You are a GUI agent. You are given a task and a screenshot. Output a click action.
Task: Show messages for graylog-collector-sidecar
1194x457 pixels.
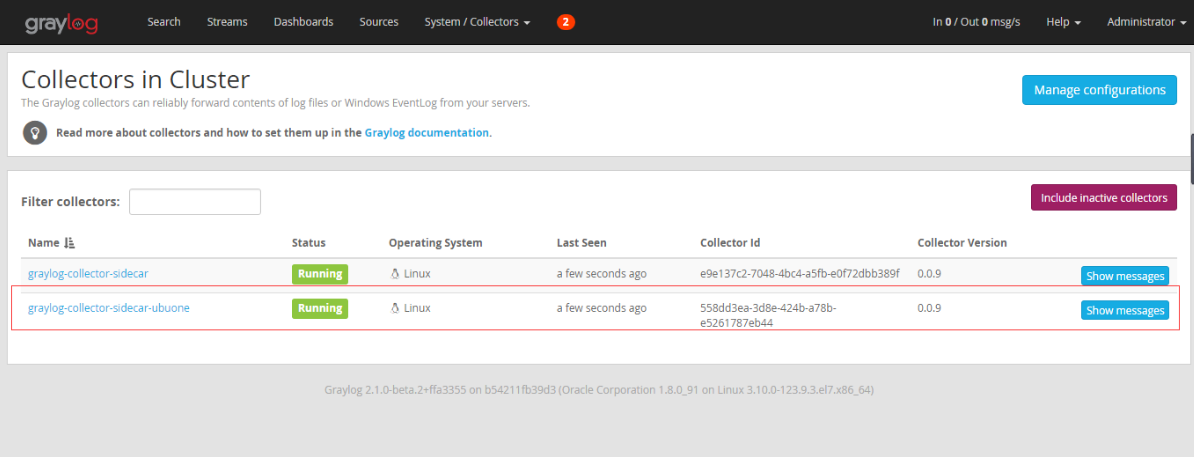tap(1125, 276)
